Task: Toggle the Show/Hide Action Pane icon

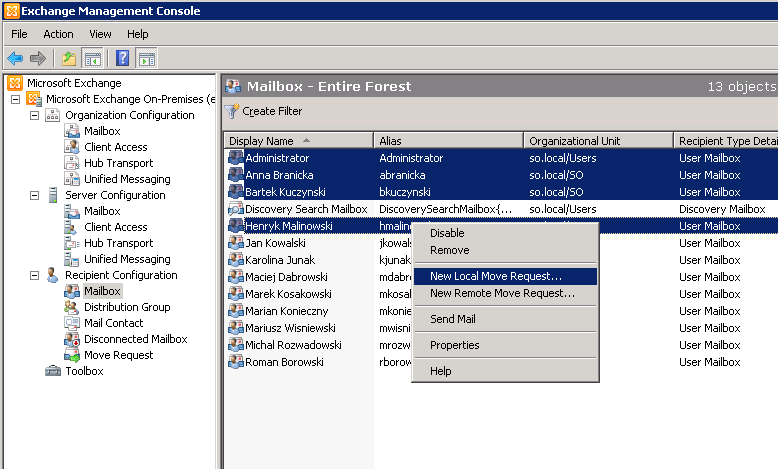Action: tap(146, 59)
